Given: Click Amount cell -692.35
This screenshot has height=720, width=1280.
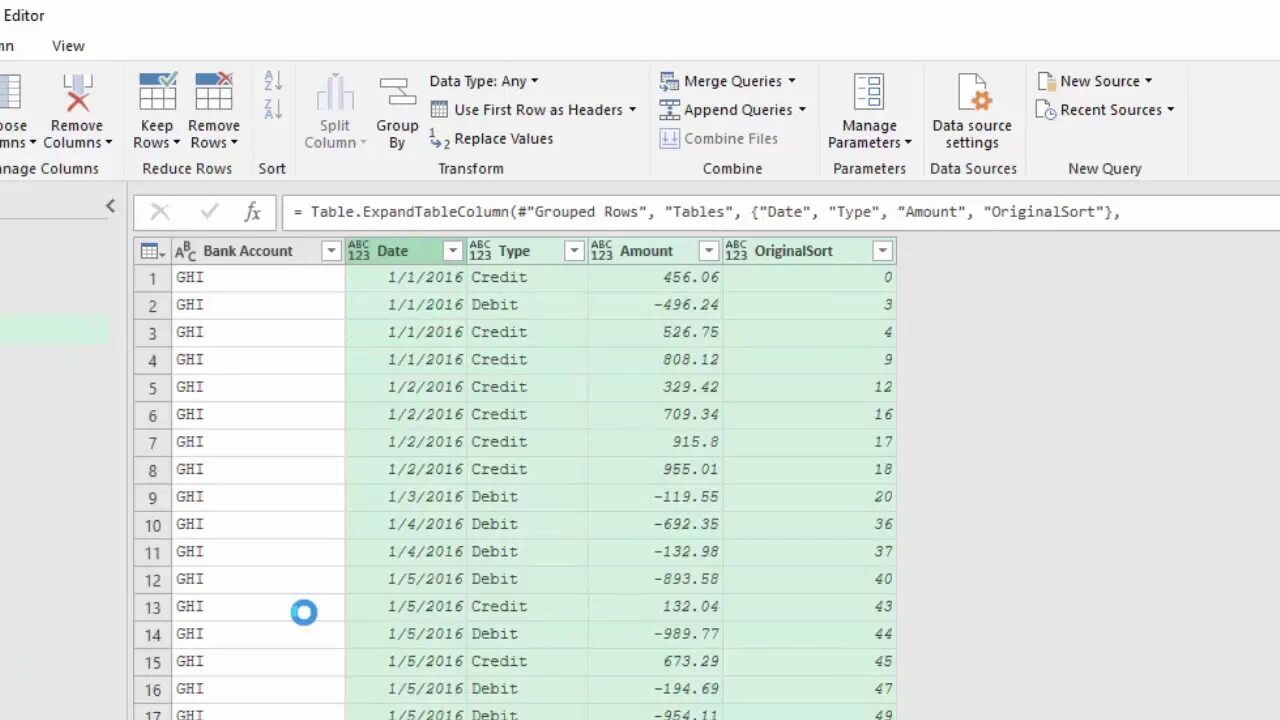Looking at the screenshot, I should 656,524.
